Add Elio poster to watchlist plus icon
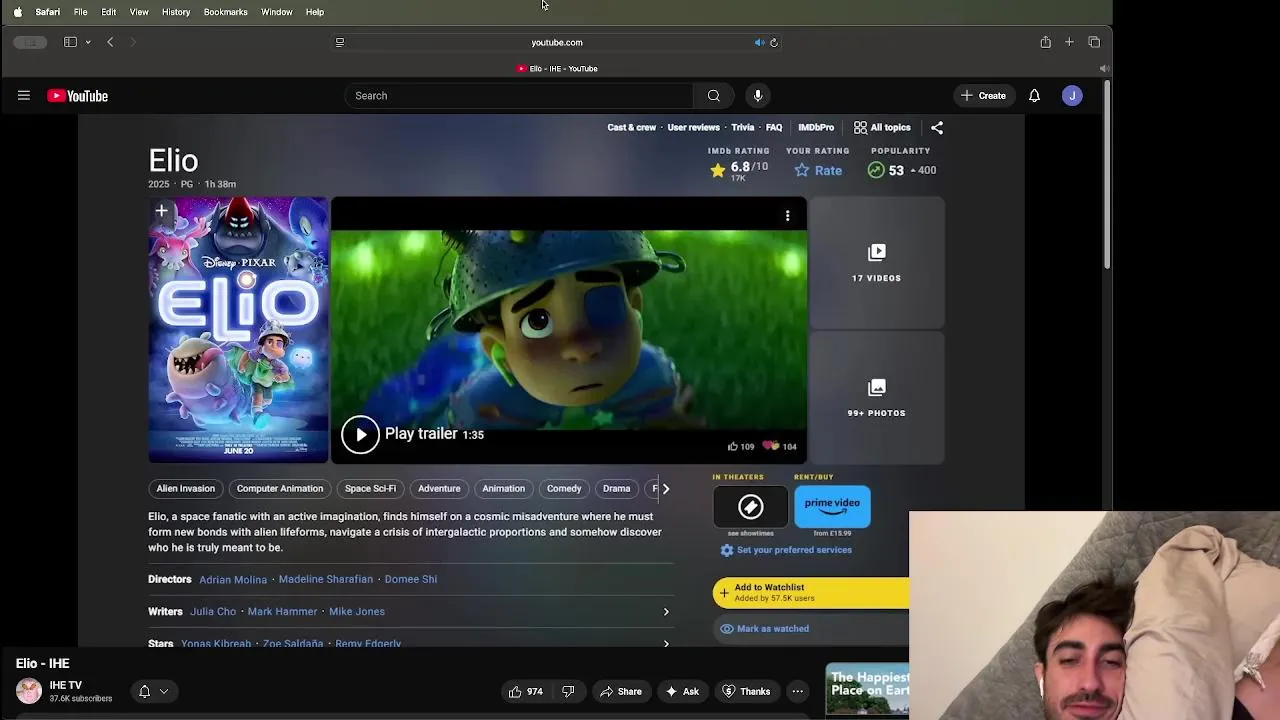Viewport: 1280px width, 720px height. pos(161,211)
